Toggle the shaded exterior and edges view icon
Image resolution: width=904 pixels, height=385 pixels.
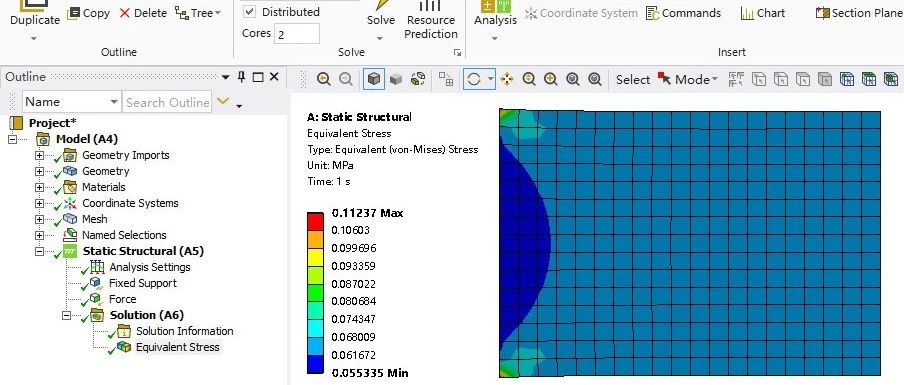[374, 79]
